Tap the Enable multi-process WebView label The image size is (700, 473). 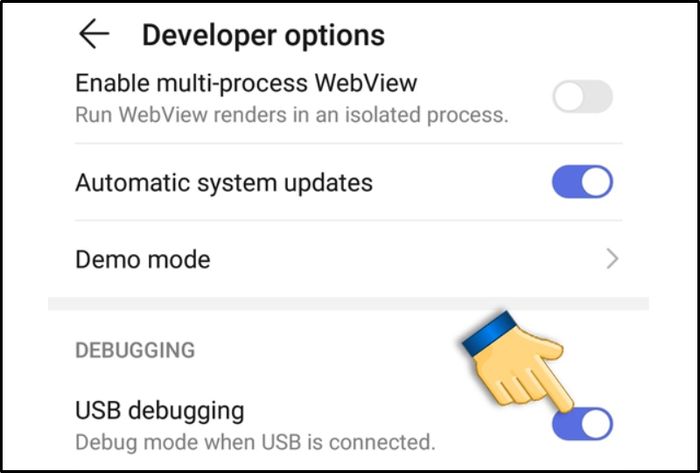tap(246, 83)
